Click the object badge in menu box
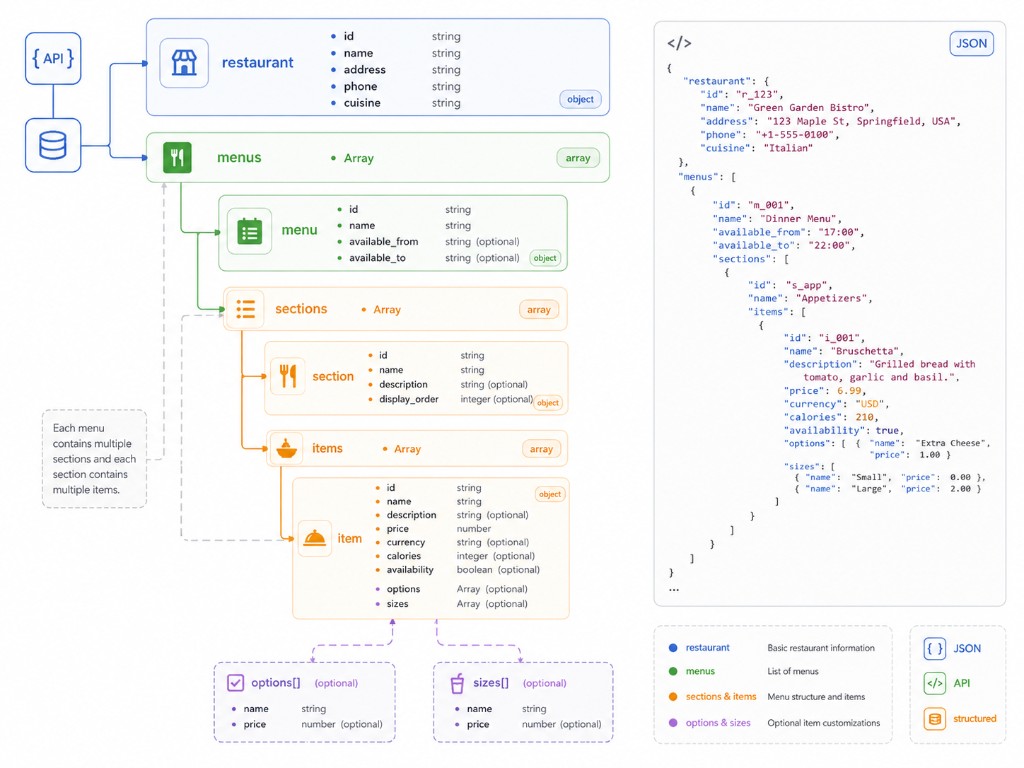The height and width of the screenshot is (768, 1024). point(545,258)
